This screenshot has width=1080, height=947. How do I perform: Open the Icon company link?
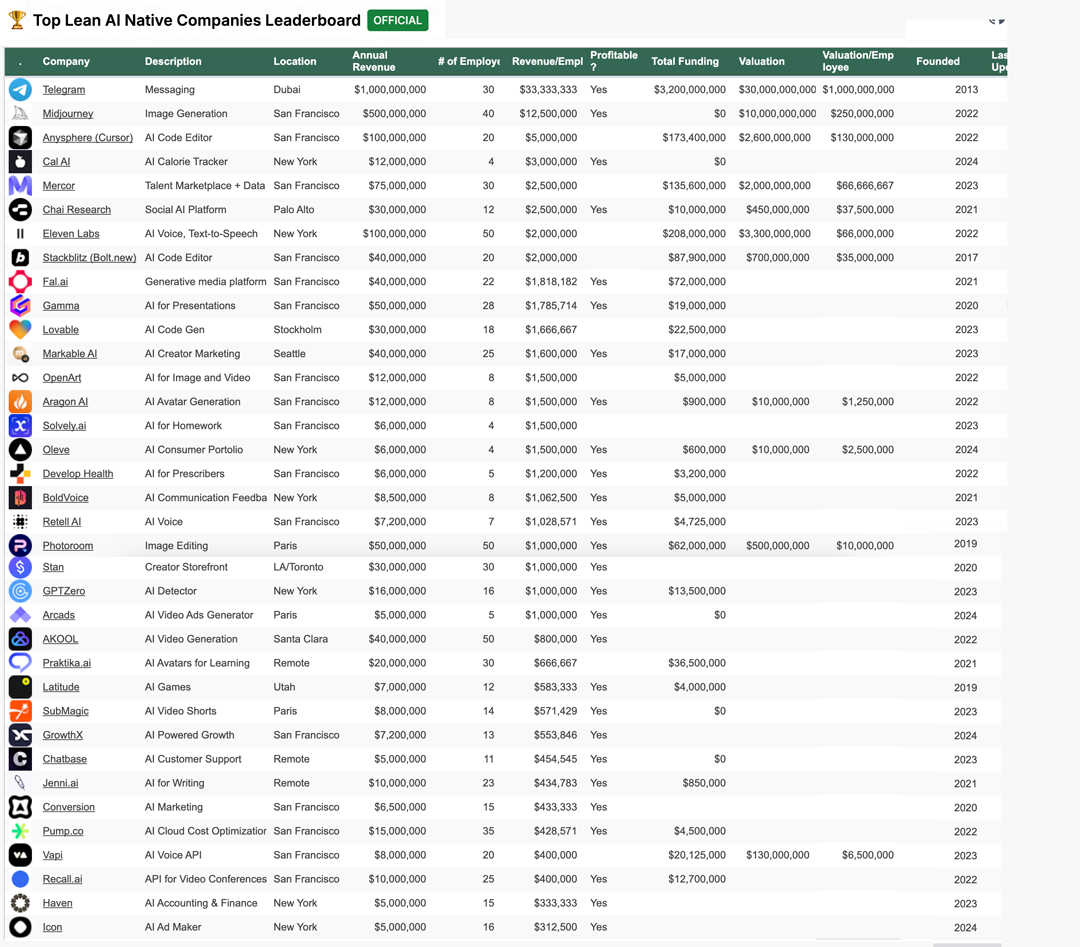point(52,927)
